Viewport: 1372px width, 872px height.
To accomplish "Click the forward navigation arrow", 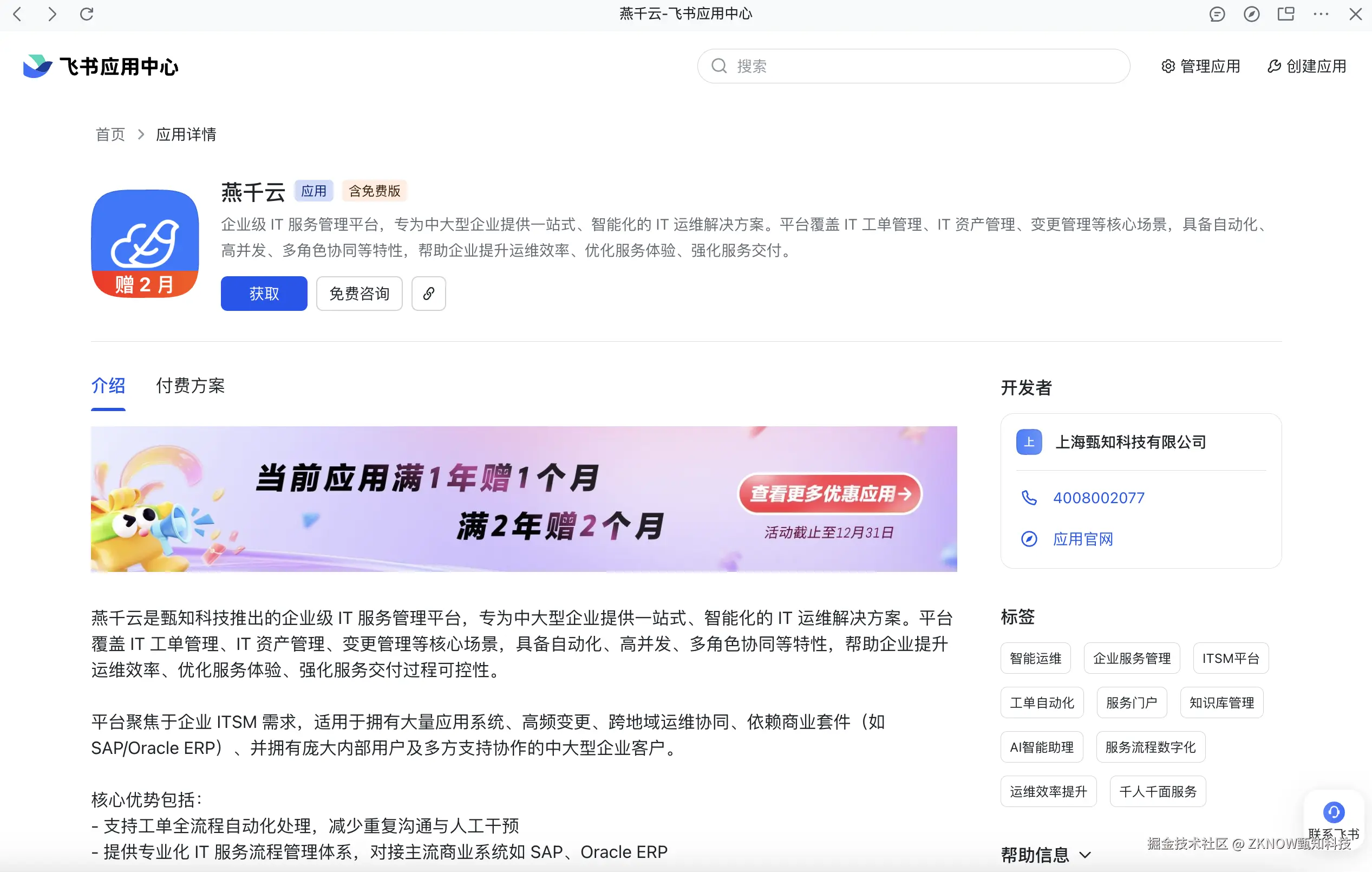I will (x=52, y=14).
